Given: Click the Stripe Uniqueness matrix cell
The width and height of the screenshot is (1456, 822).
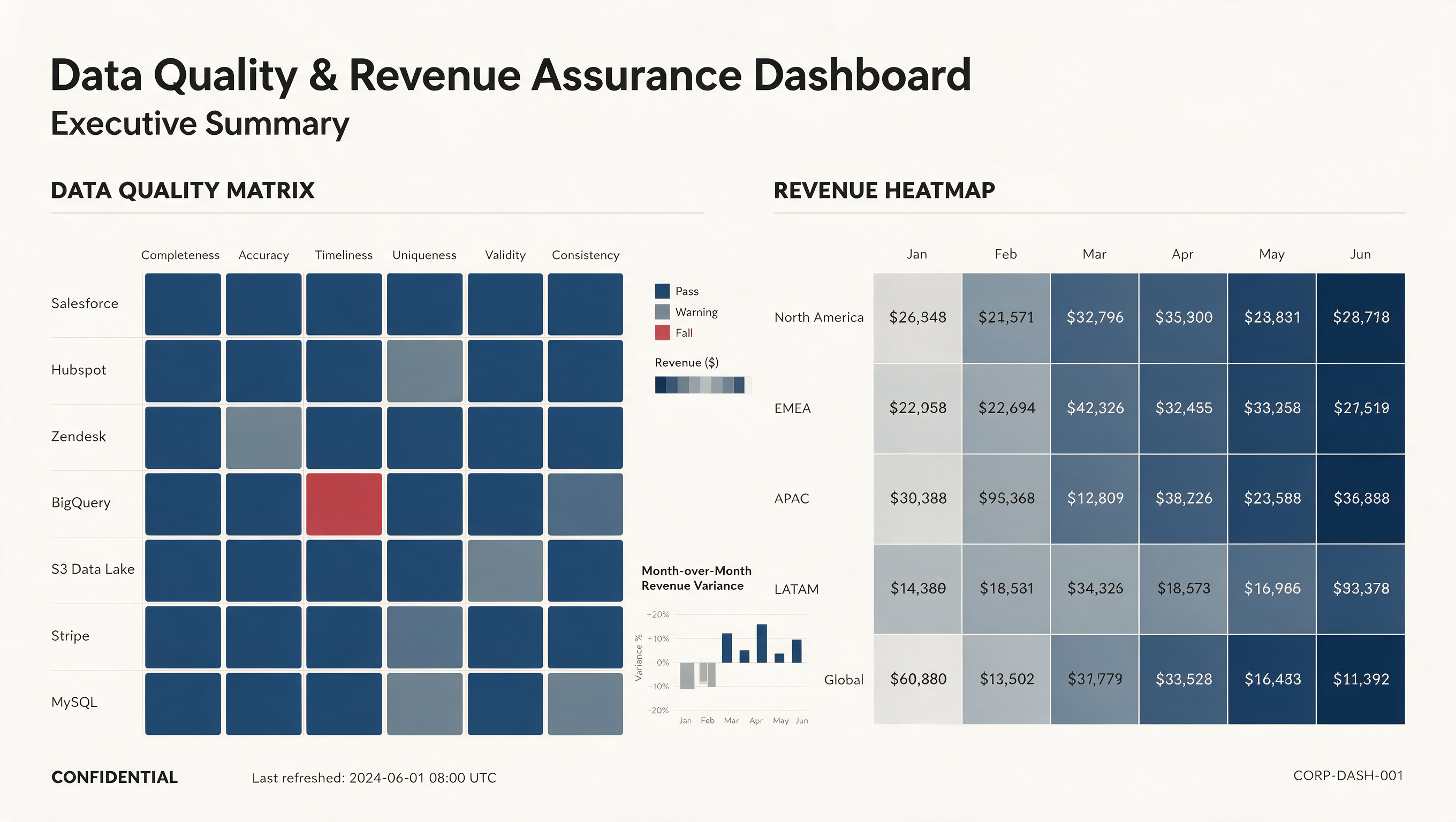Looking at the screenshot, I should [424, 637].
